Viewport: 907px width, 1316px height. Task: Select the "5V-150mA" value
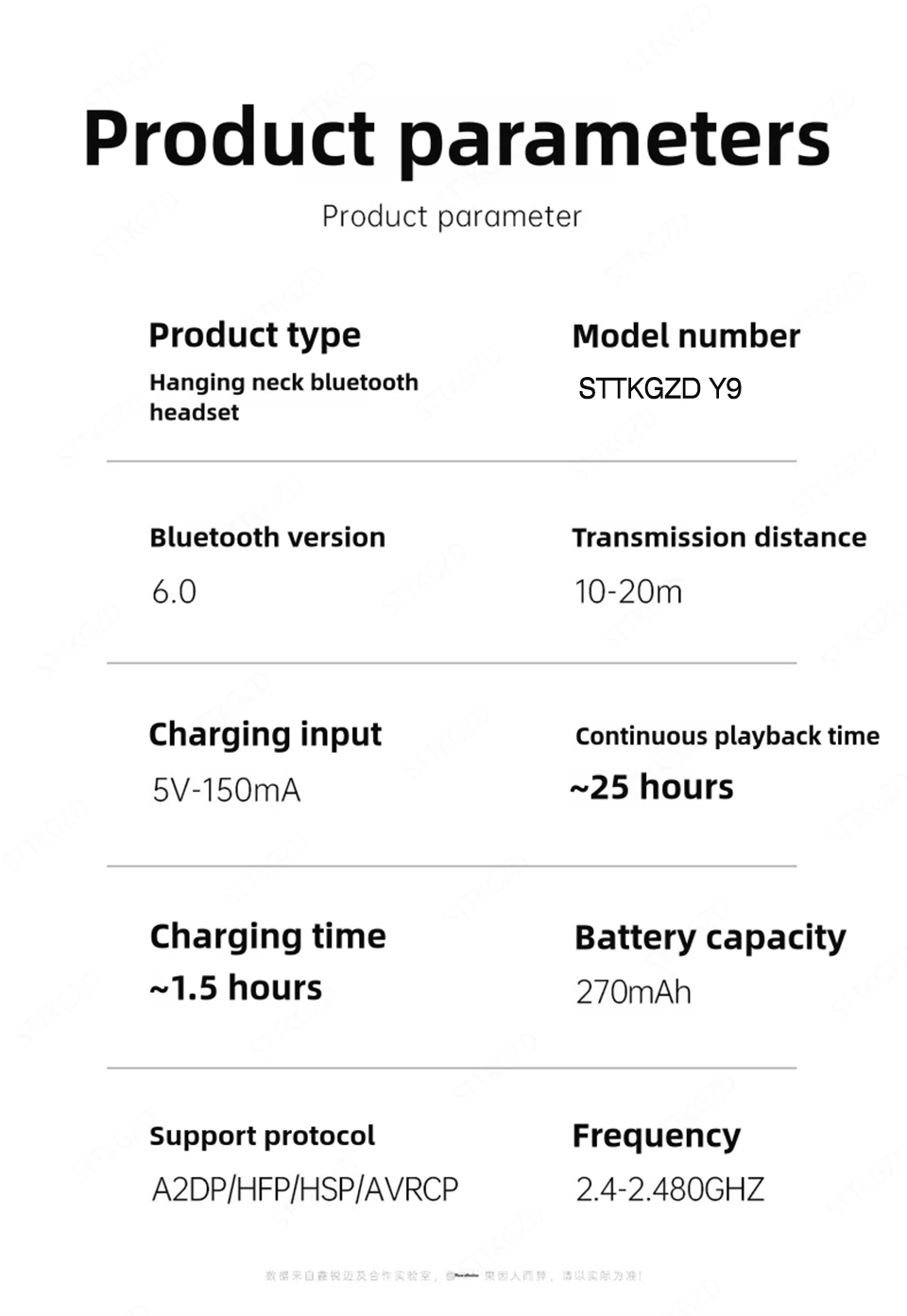(227, 791)
